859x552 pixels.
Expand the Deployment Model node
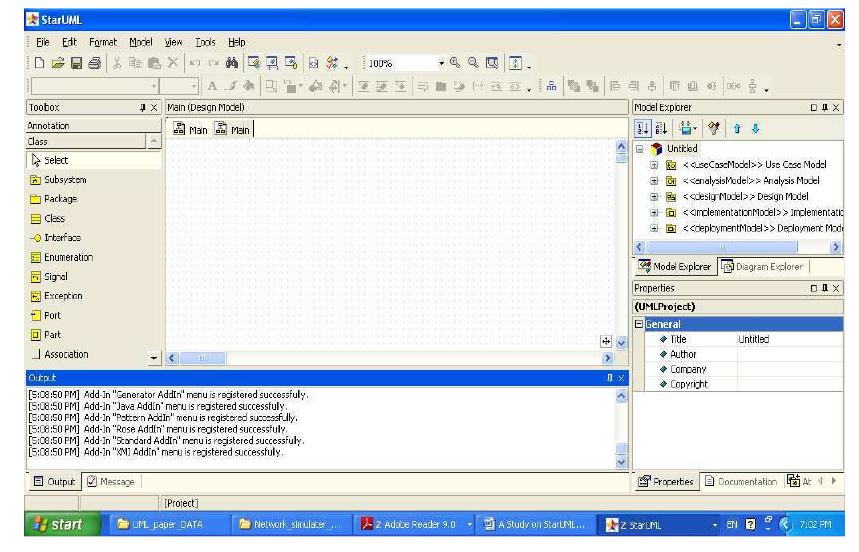point(654,228)
